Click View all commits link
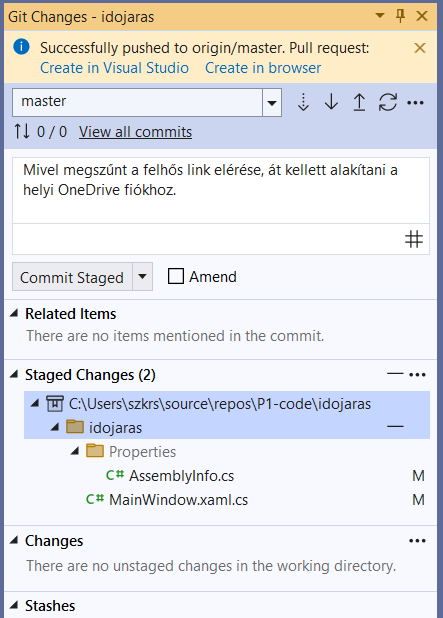 [135, 132]
